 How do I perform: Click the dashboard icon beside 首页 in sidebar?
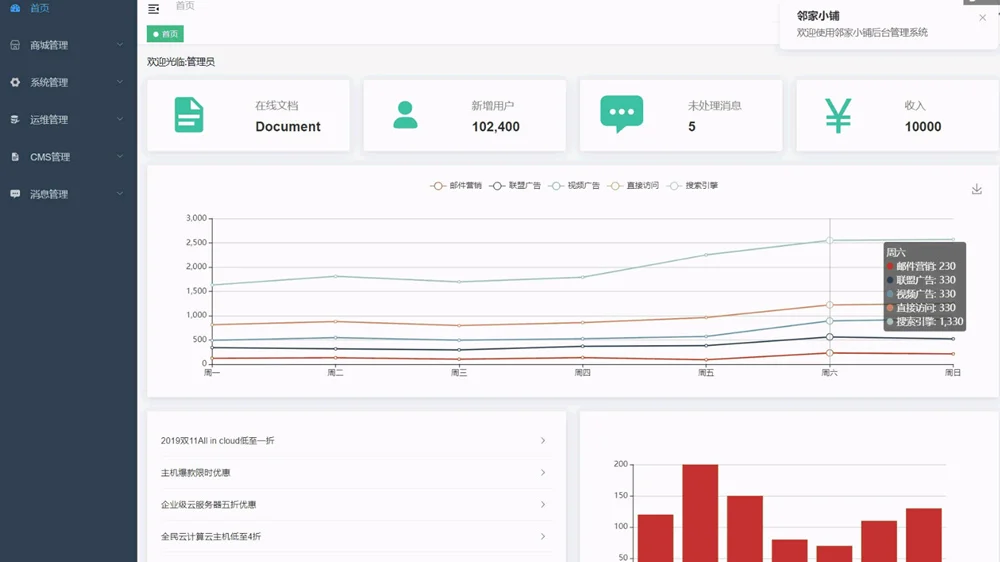coord(15,8)
